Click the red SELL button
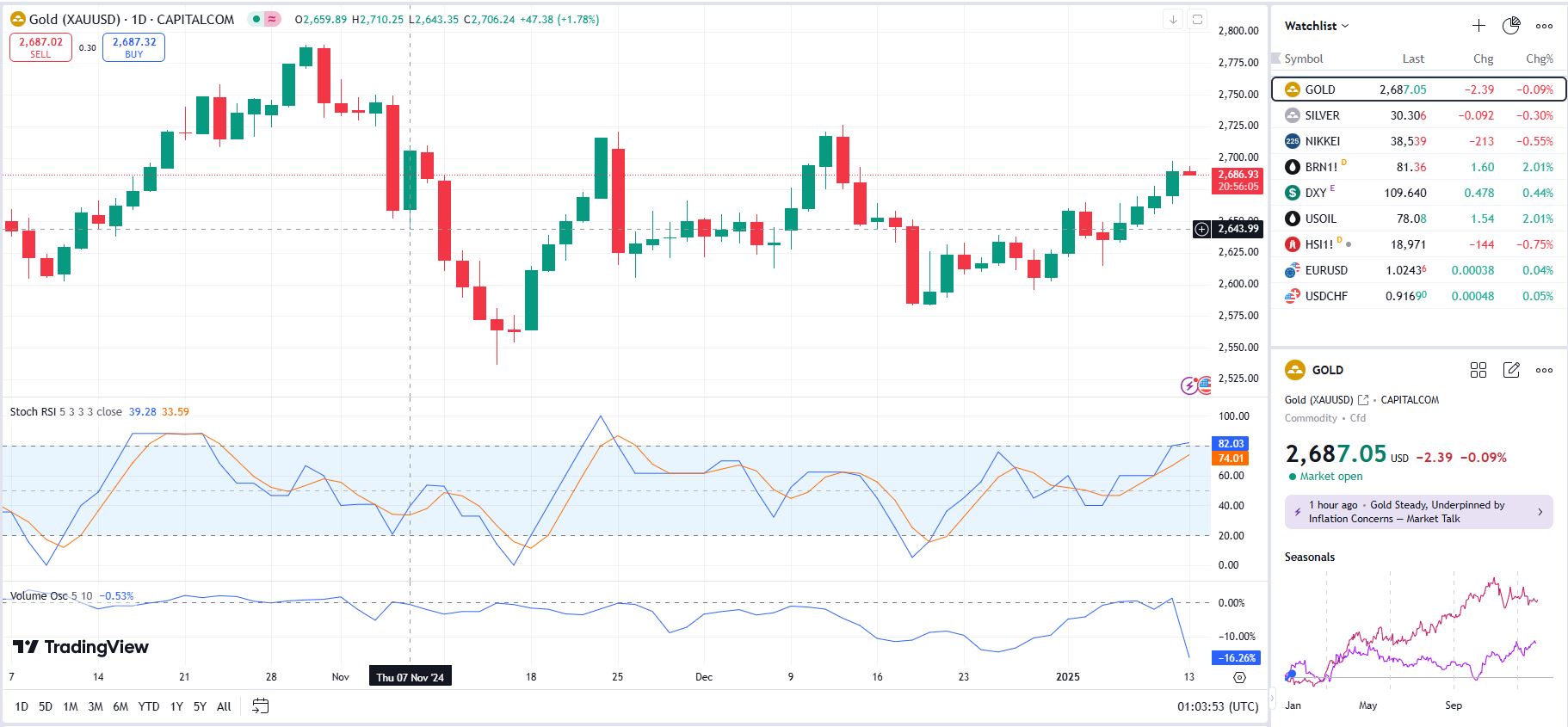The height and width of the screenshot is (727, 1568). [40, 47]
